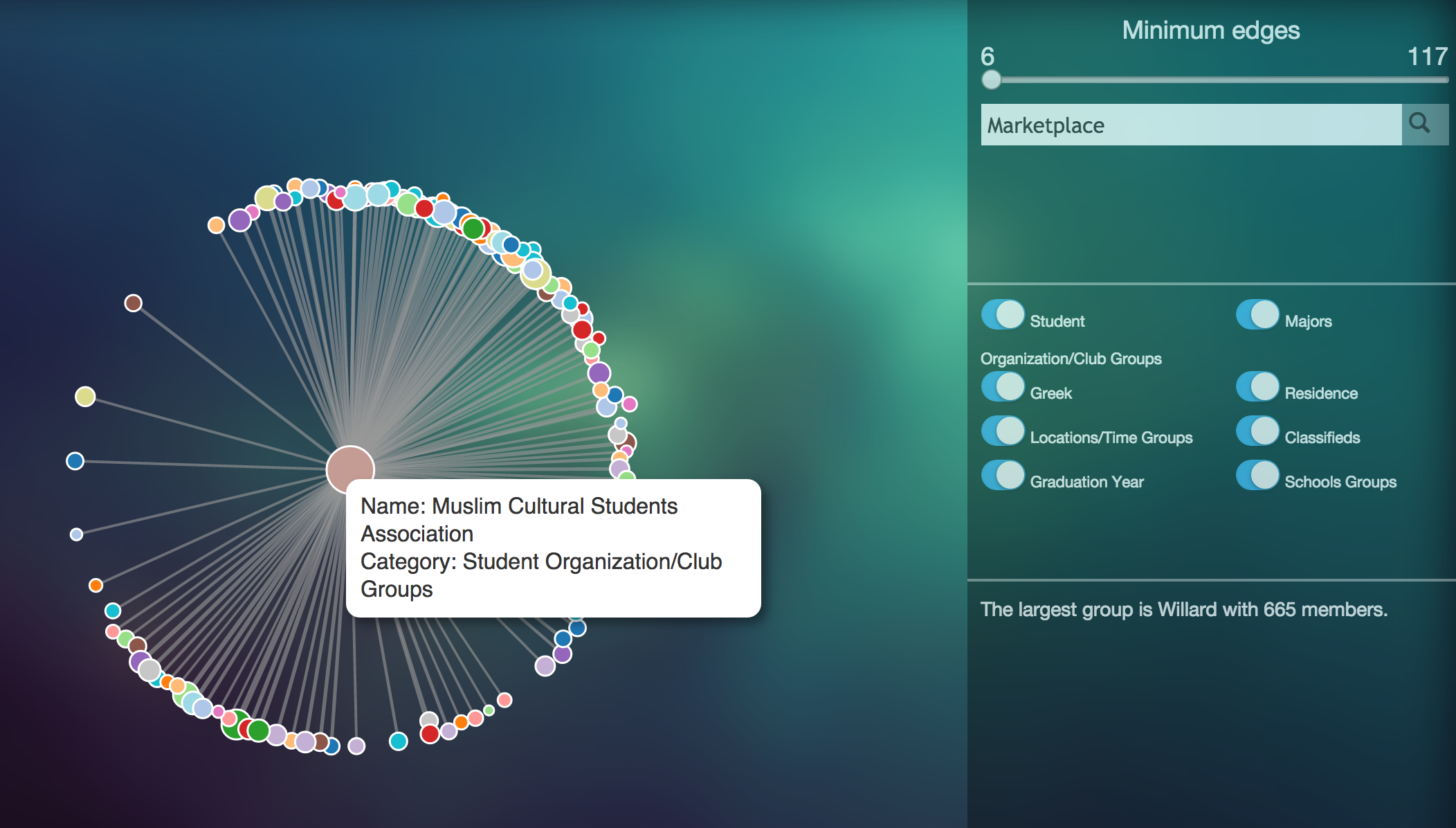Select the small orange node at lower left
1456x828 pixels.
coord(95,585)
